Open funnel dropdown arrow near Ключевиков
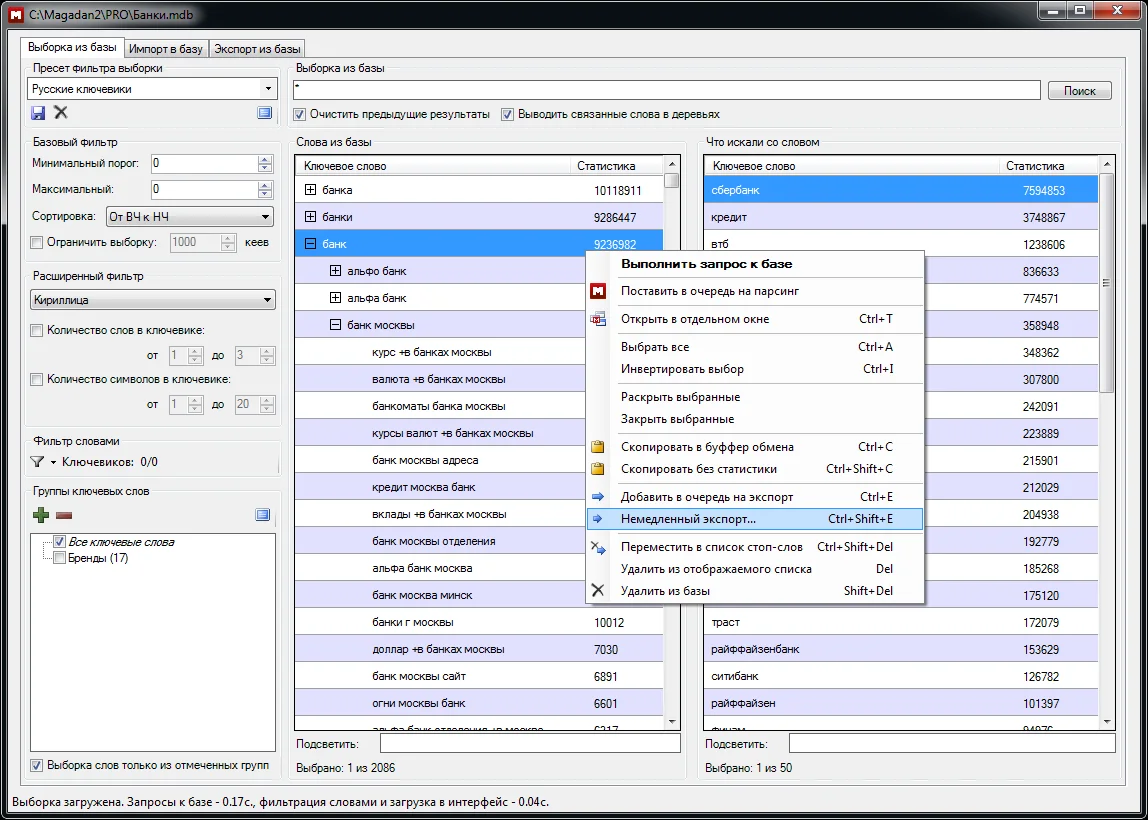 point(53,463)
